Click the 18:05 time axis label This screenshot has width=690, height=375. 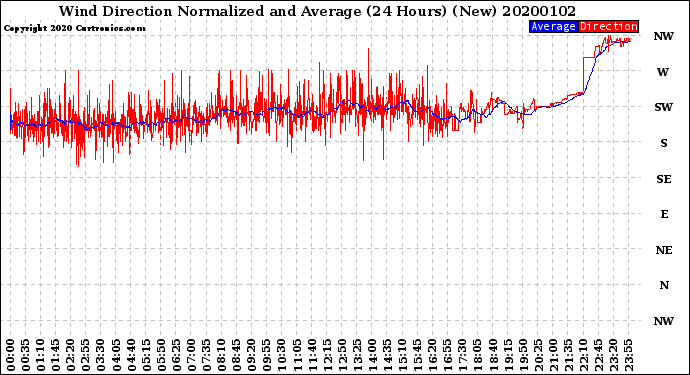click(477, 355)
